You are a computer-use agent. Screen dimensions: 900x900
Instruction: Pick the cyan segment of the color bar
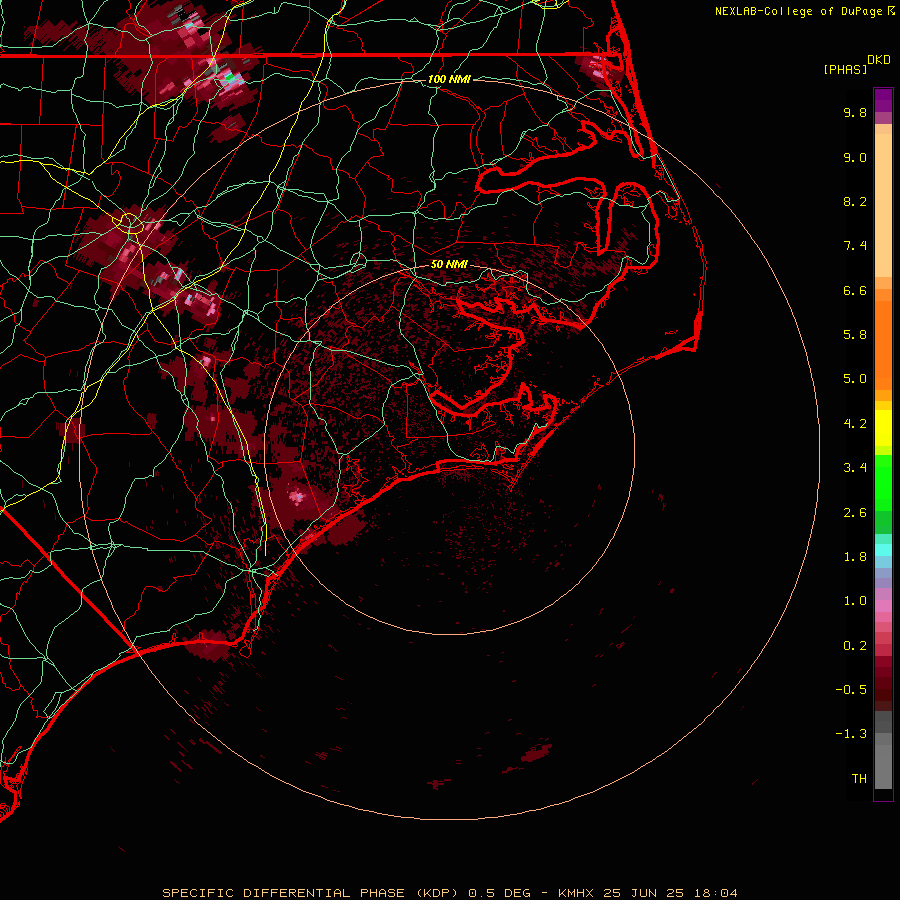pos(883,550)
